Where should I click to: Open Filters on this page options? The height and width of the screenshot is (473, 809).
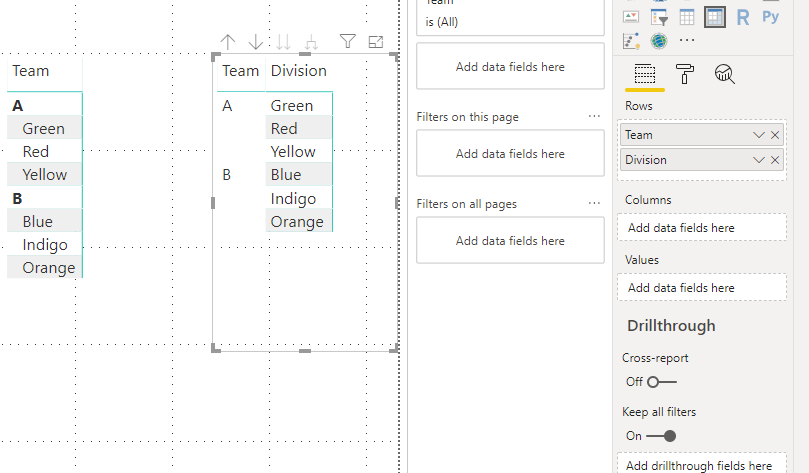(x=594, y=117)
